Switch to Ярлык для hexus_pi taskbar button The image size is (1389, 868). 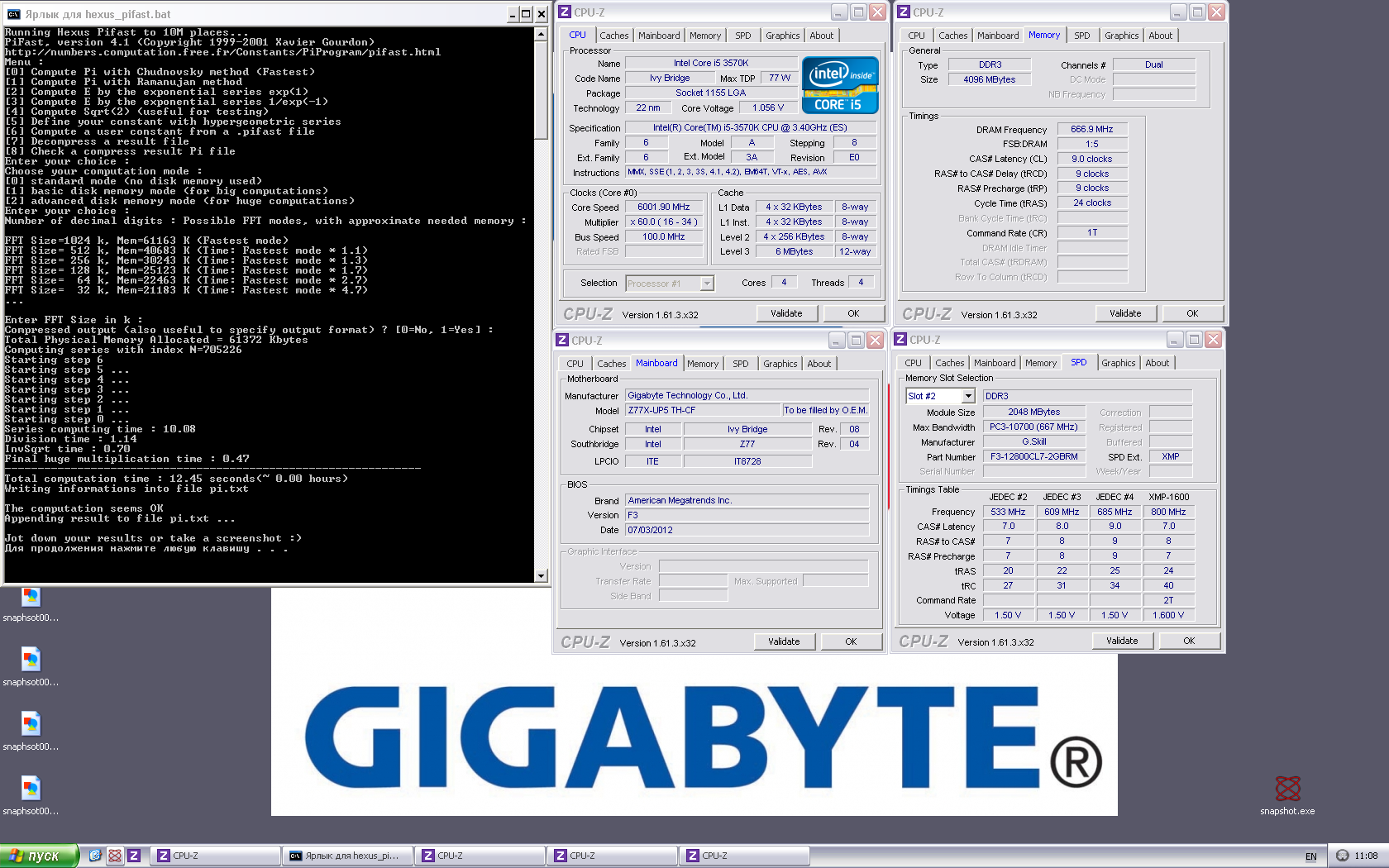click(346, 856)
